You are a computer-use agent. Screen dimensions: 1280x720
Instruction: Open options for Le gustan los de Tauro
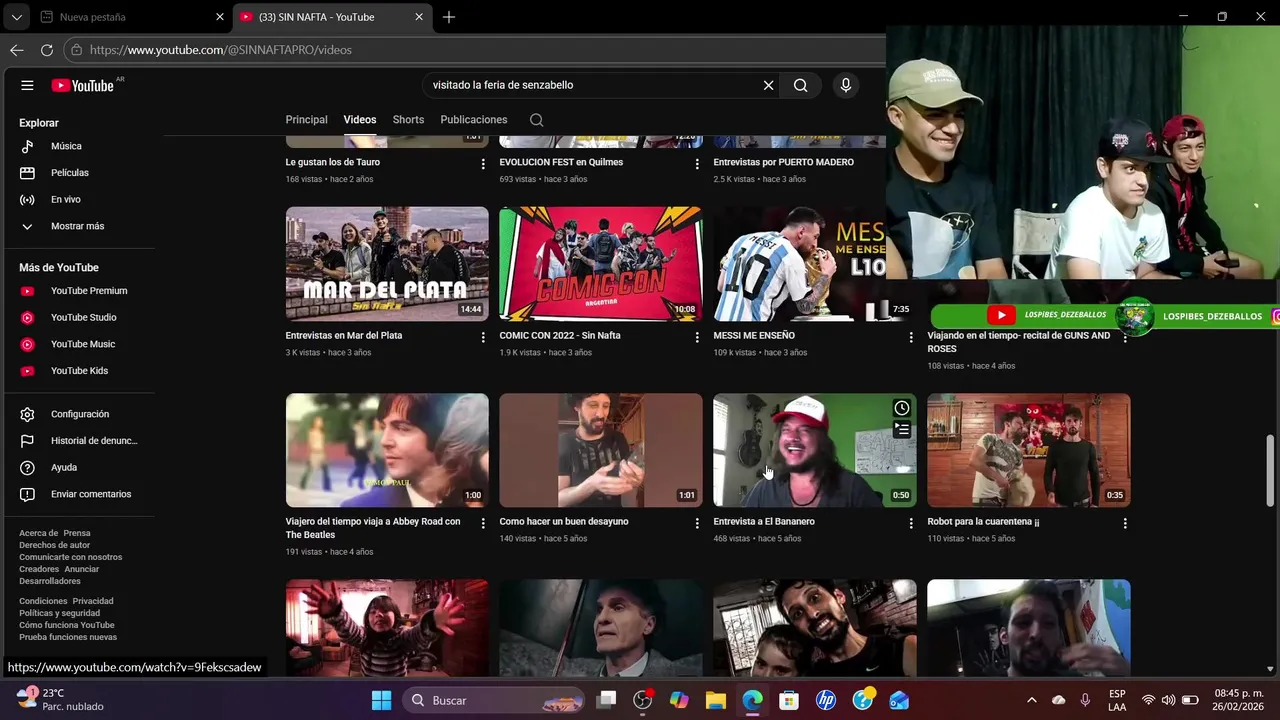(x=483, y=164)
